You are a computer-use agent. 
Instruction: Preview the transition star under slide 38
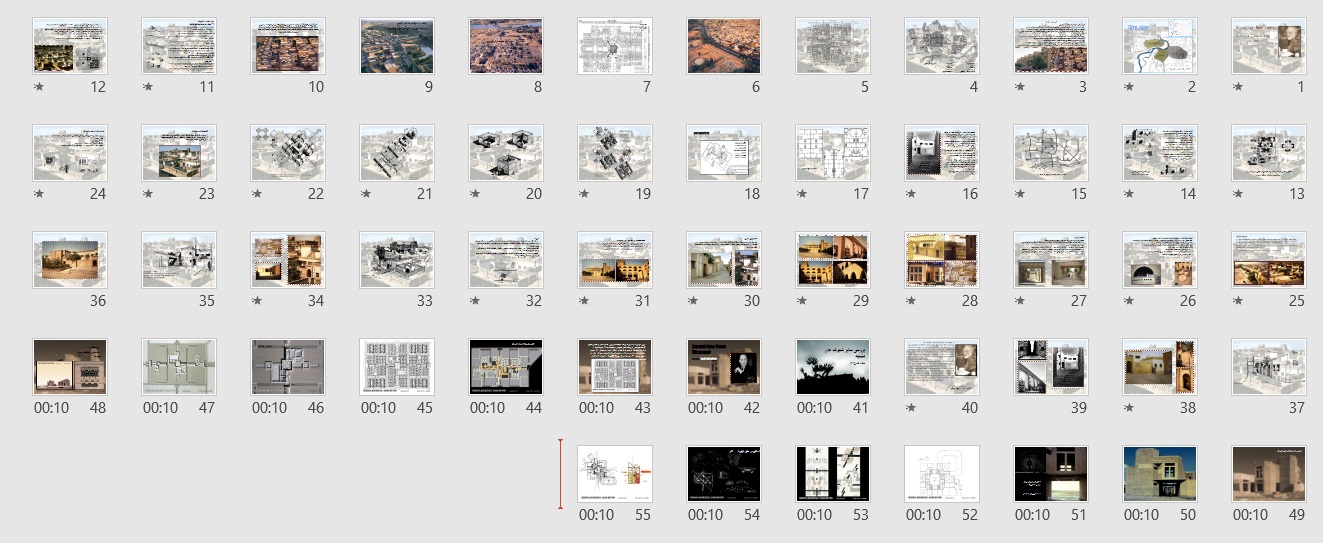pyautogui.click(x=1129, y=408)
